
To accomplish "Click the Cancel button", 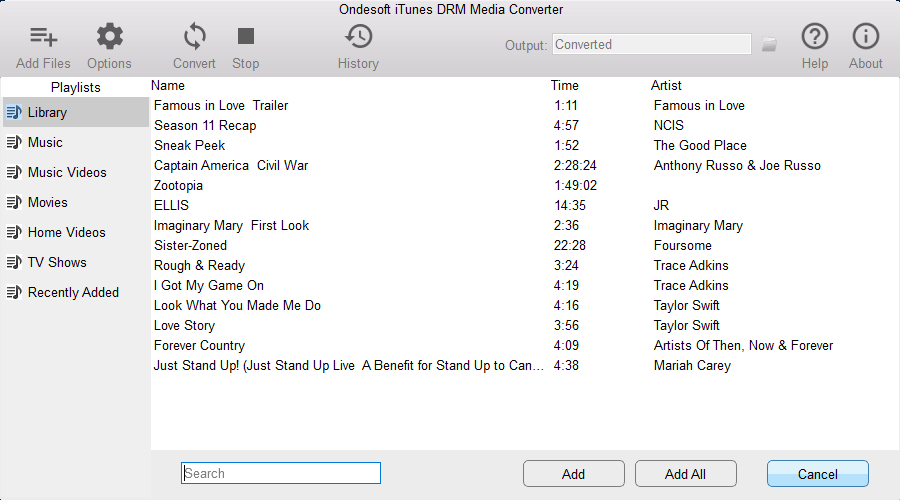I will point(817,473).
